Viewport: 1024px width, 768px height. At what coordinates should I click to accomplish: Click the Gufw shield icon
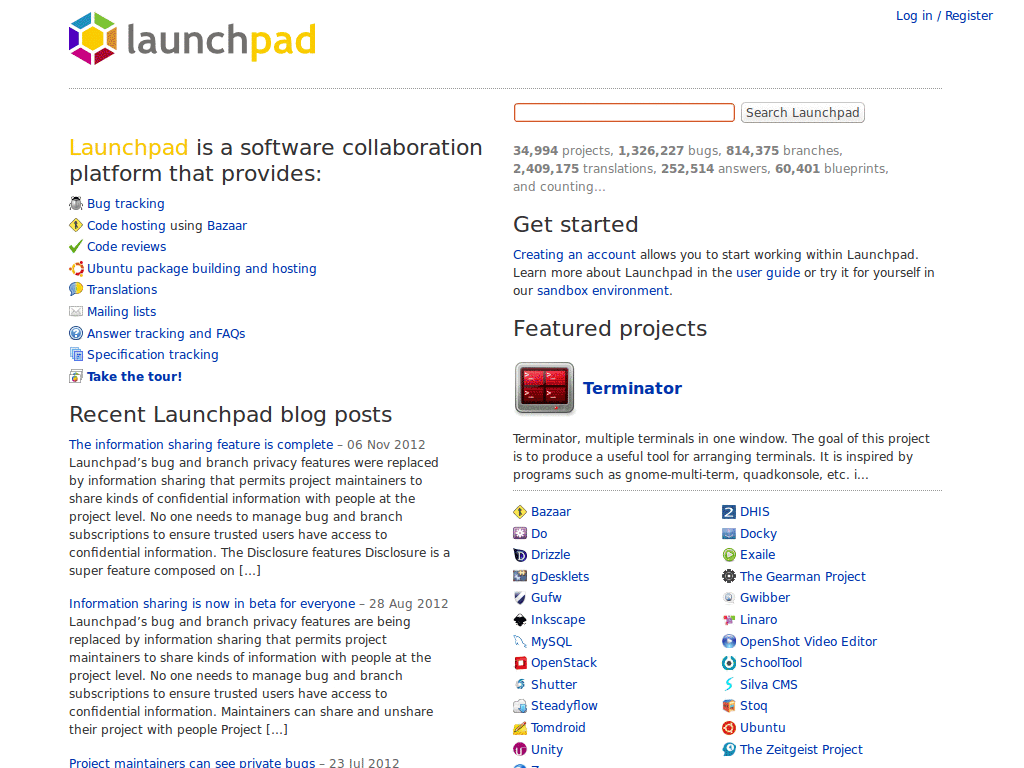click(x=520, y=598)
